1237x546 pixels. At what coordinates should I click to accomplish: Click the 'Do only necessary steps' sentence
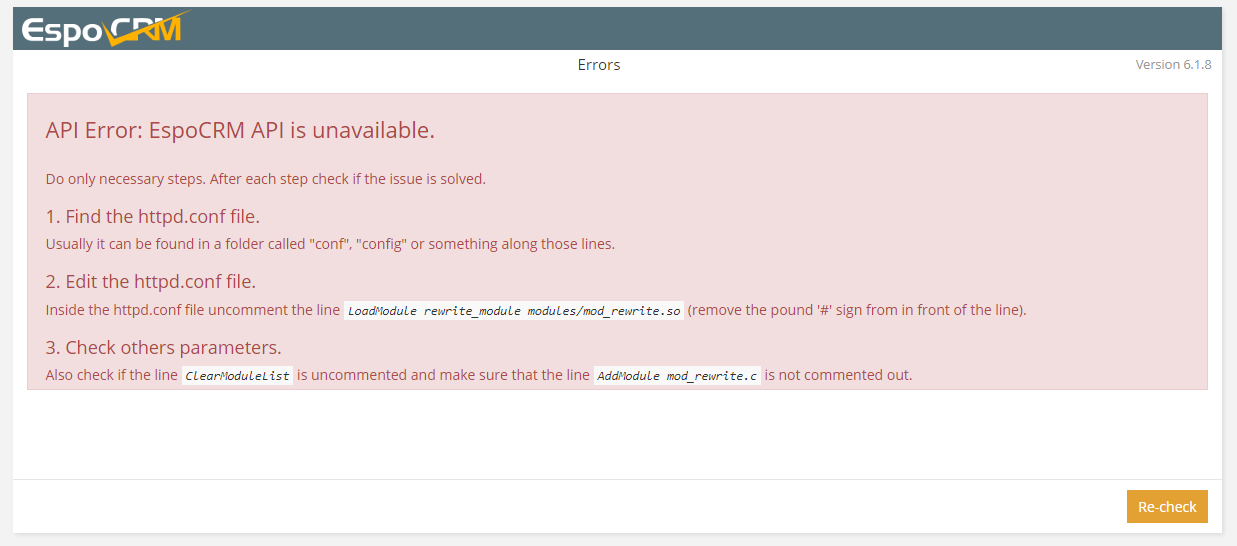point(265,179)
